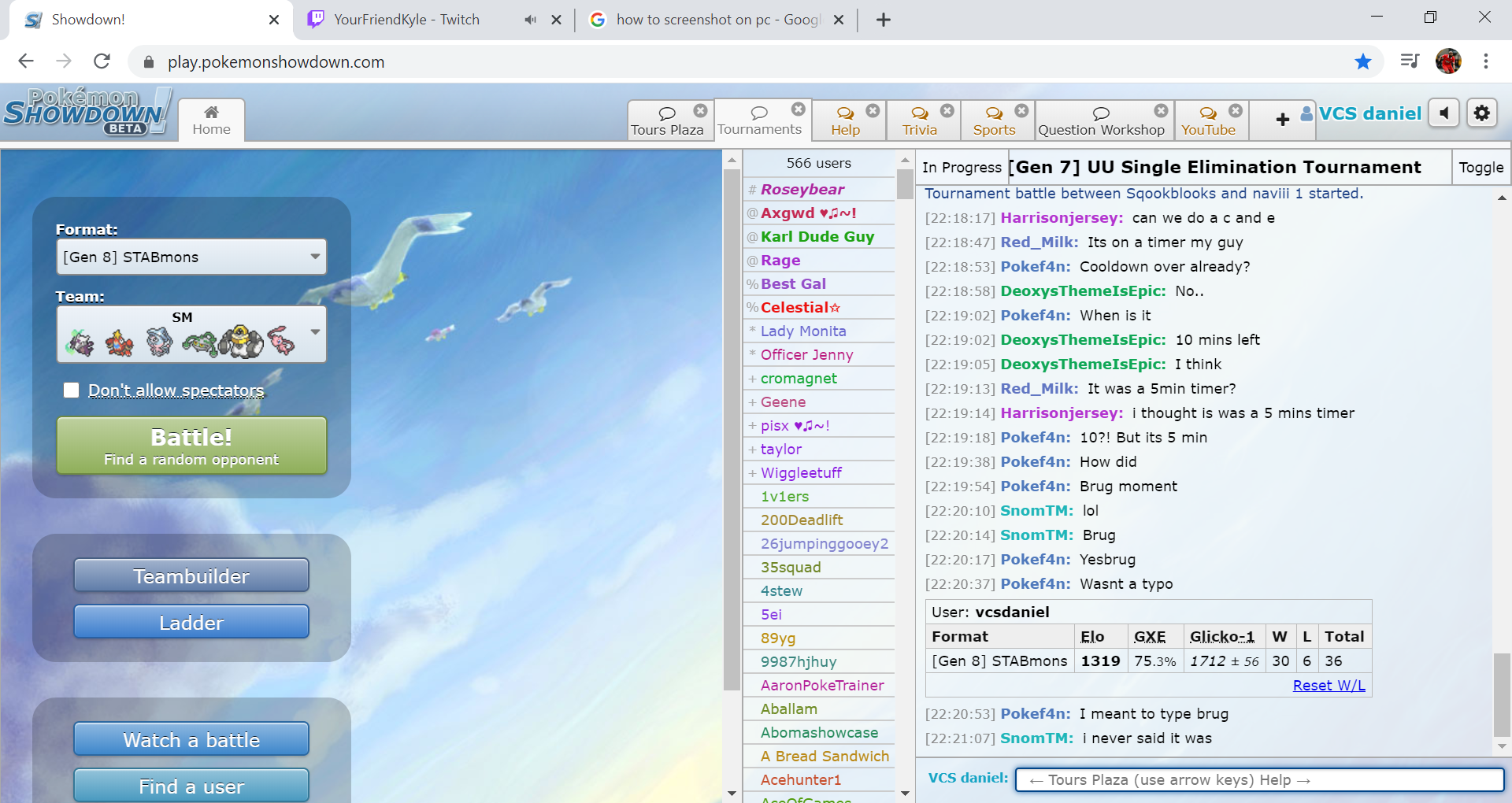The height and width of the screenshot is (803, 1512).
Task: Close the YouTube room tab
Action: [x=1236, y=110]
